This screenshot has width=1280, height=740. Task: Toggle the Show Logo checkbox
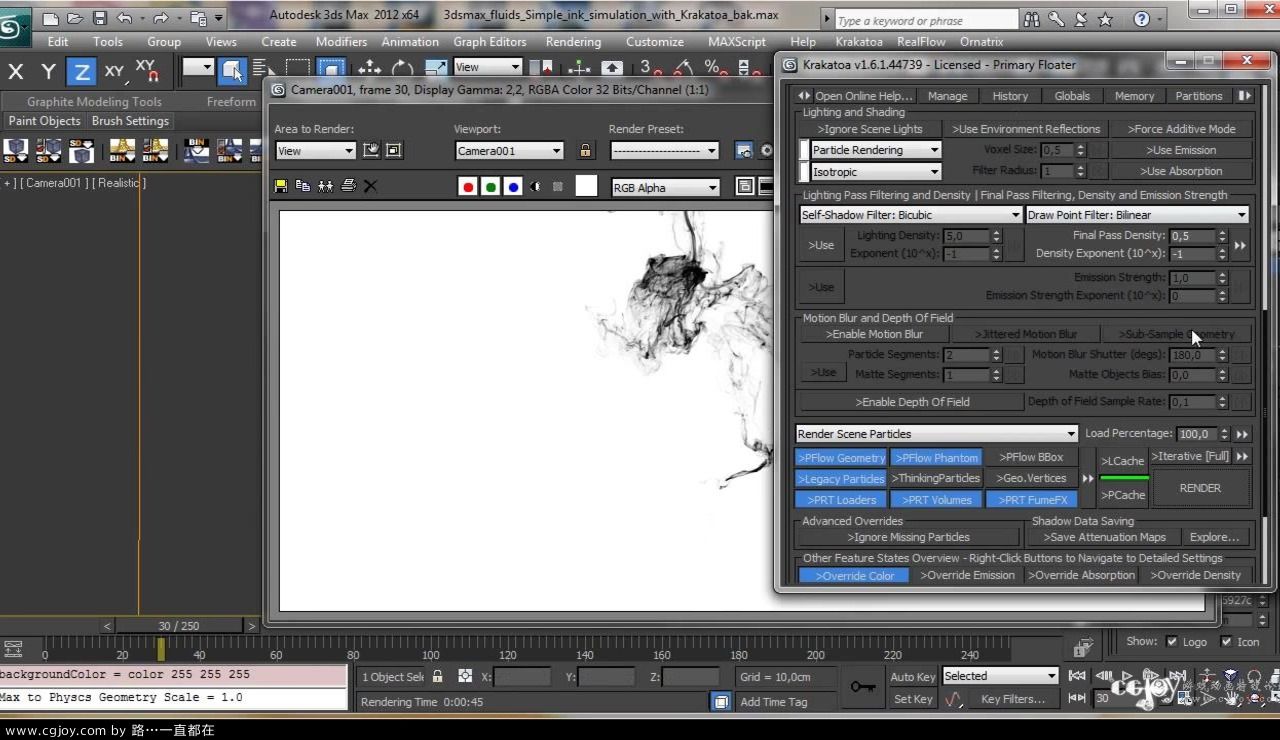pyautogui.click(x=1171, y=642)
